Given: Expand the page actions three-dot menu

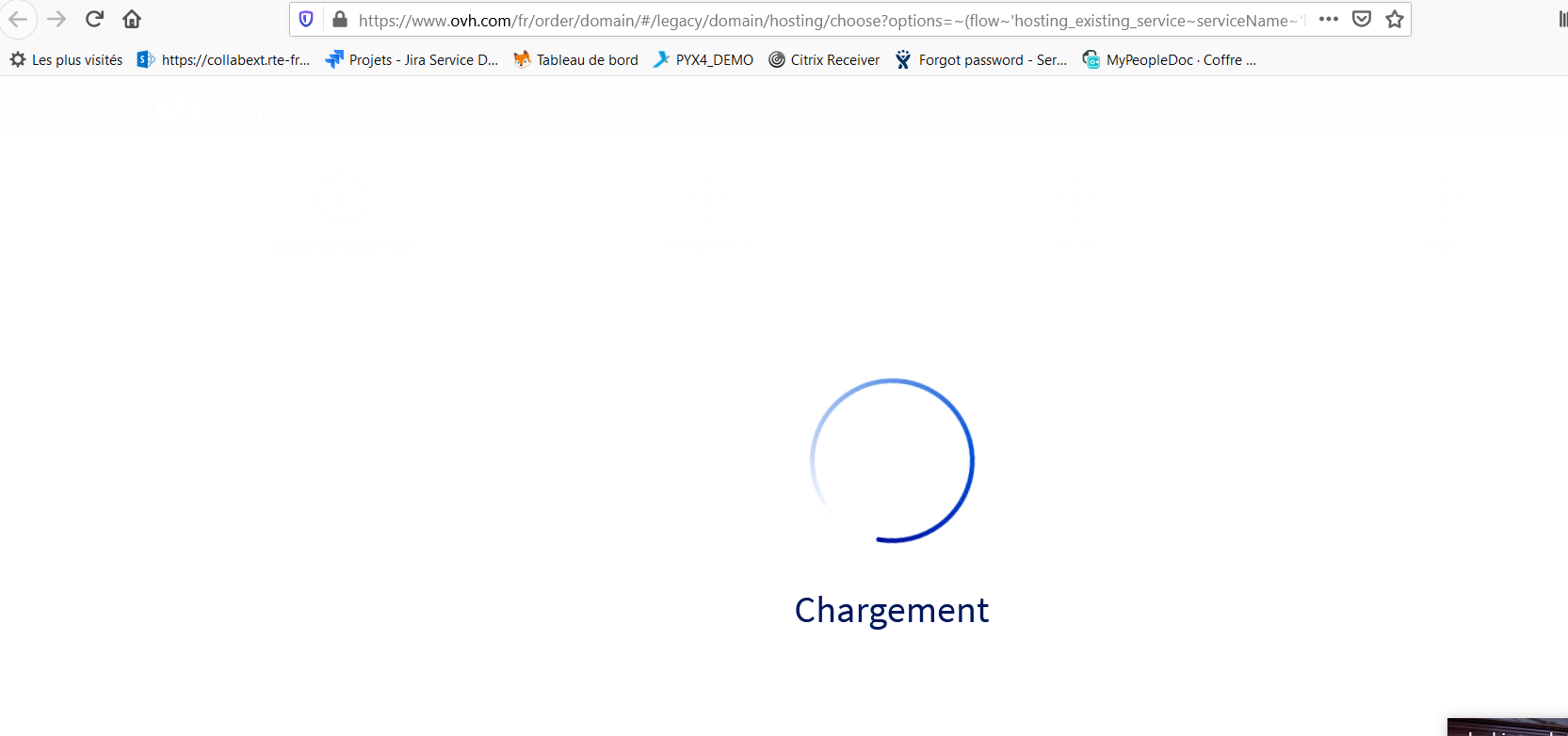Looking at the screenshot, I should [1329, 19].
